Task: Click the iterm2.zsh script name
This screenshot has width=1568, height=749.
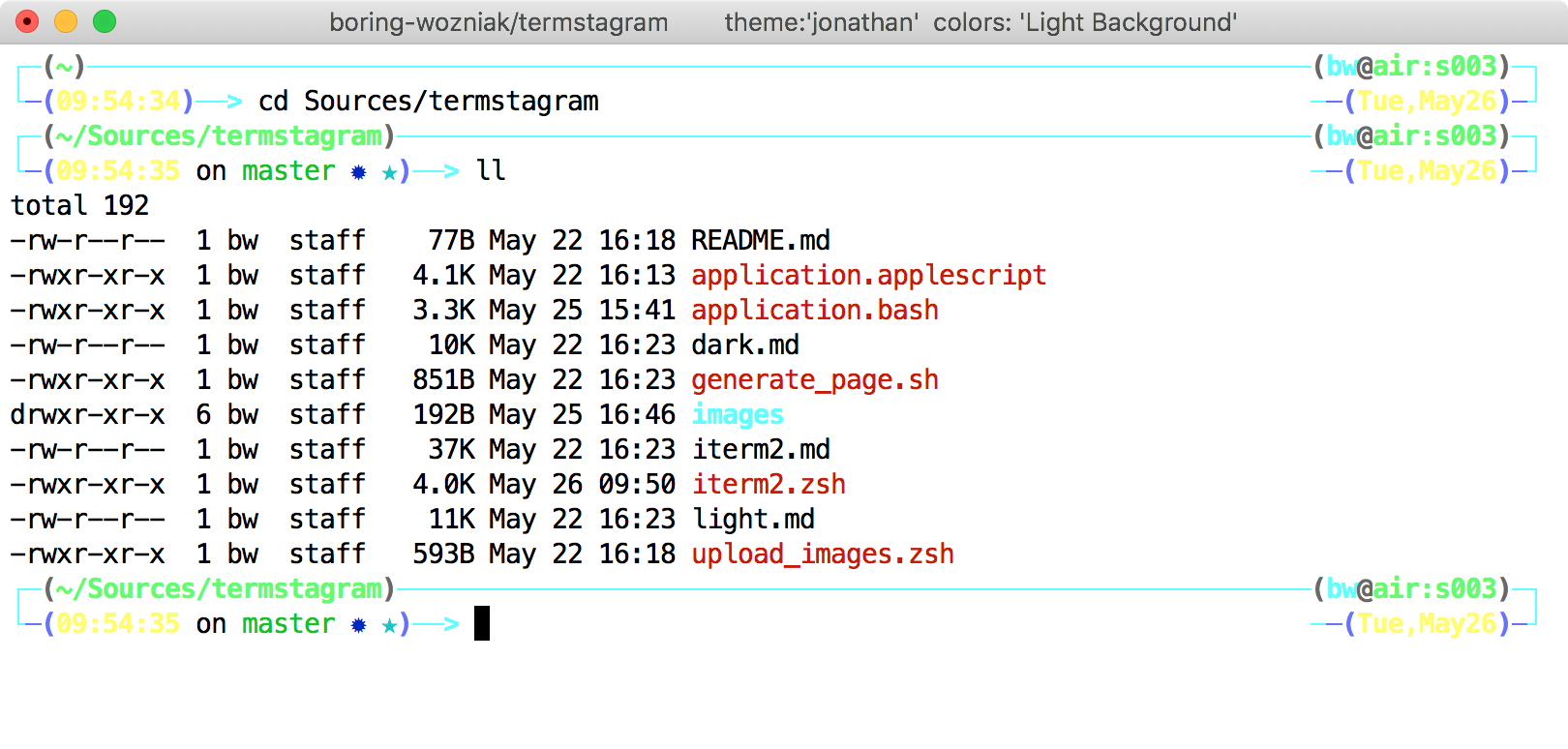Action: (769, 485)
